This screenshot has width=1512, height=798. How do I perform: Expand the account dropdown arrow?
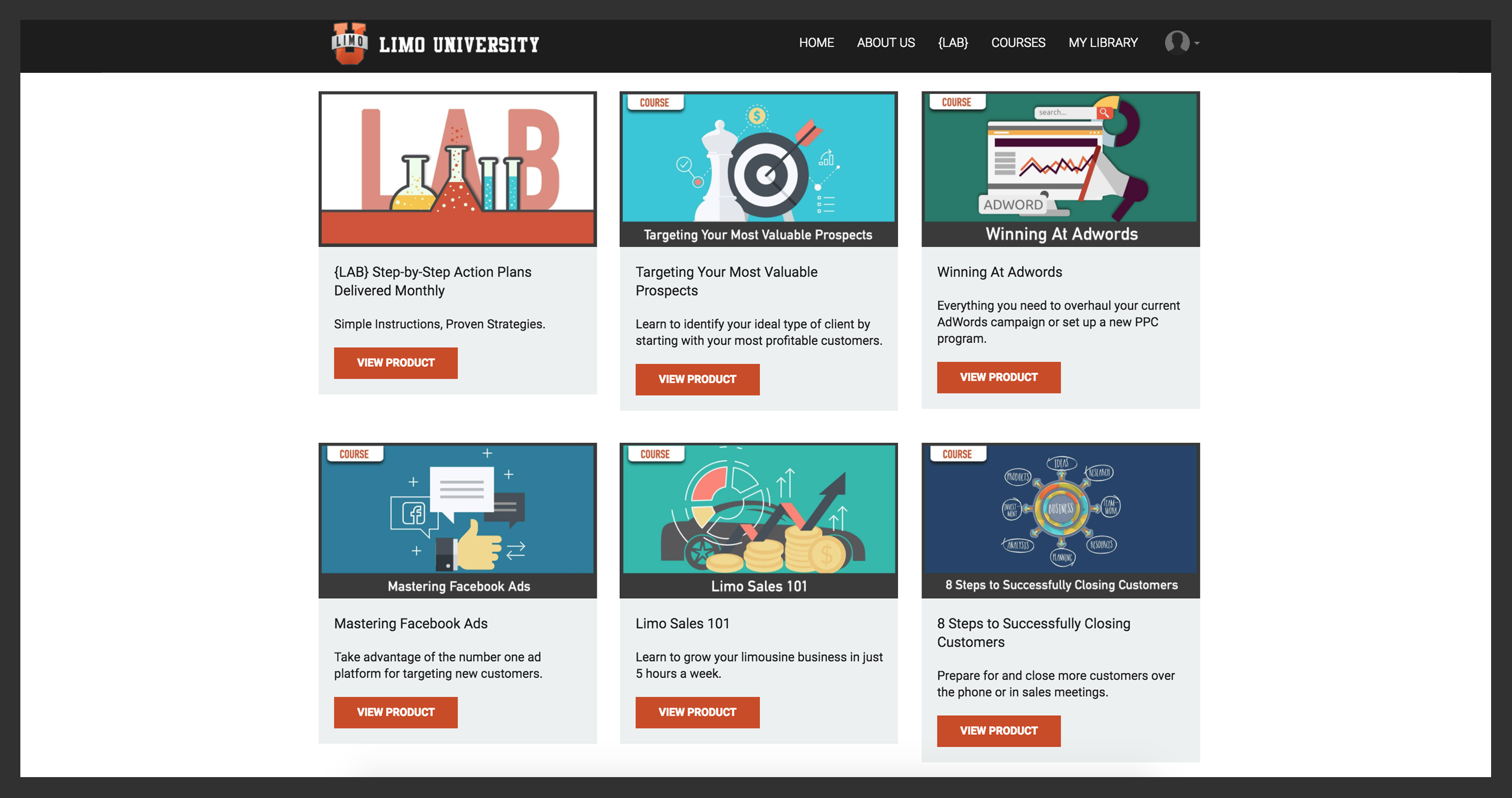point(1197,43)
